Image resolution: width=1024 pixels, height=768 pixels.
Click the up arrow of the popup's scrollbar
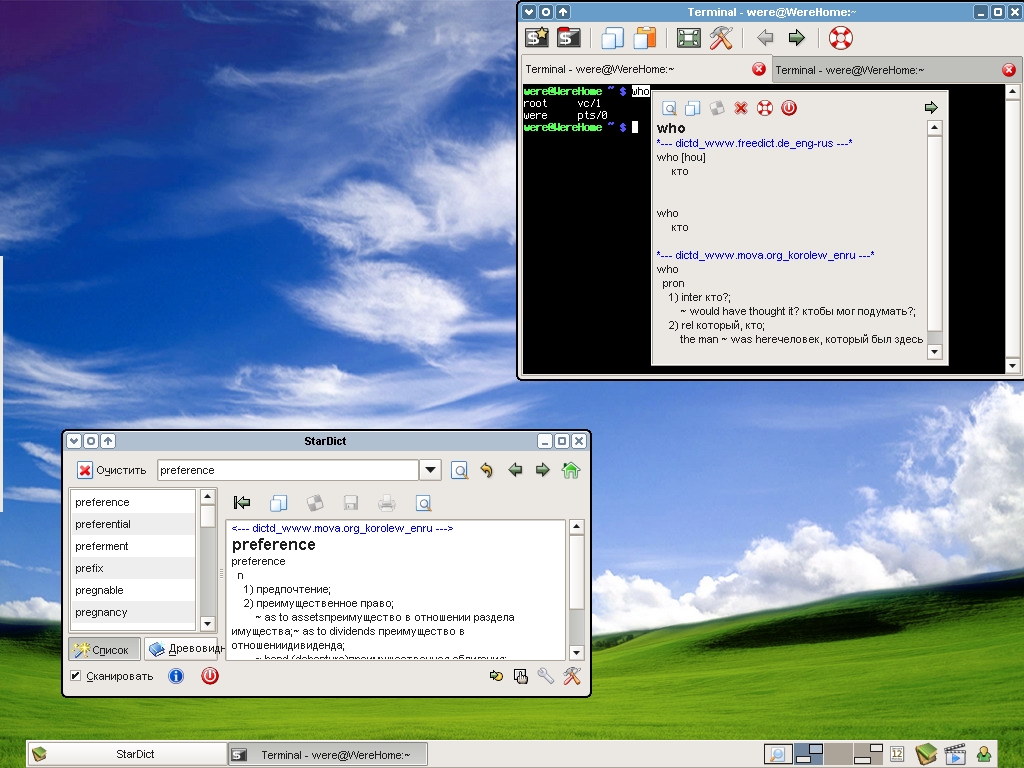tap(935, 128)
